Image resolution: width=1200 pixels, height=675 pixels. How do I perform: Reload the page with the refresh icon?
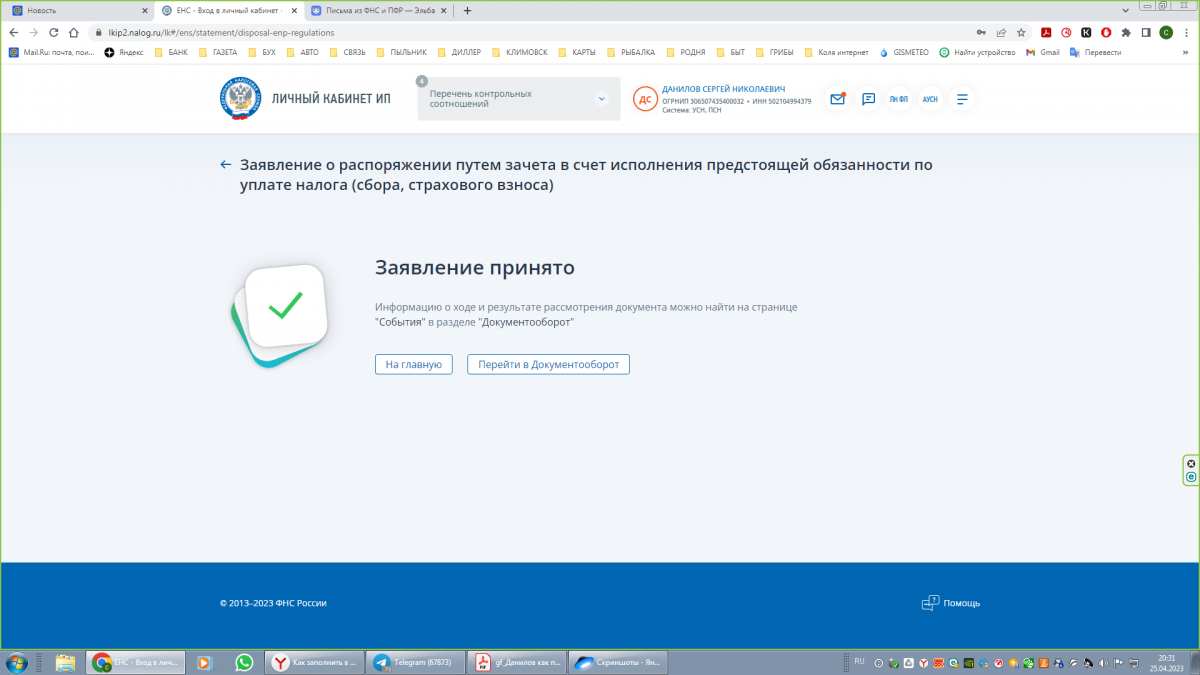click(x=54, y=32)
